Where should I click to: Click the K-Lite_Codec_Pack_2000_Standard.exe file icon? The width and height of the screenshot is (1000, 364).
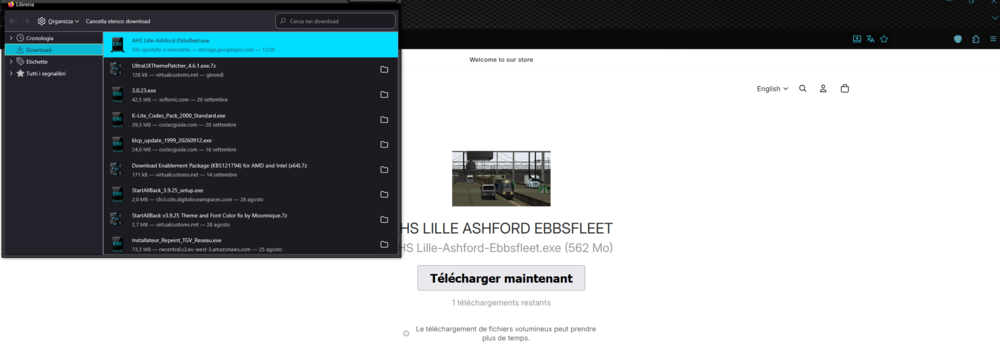[x=117, y=119]
